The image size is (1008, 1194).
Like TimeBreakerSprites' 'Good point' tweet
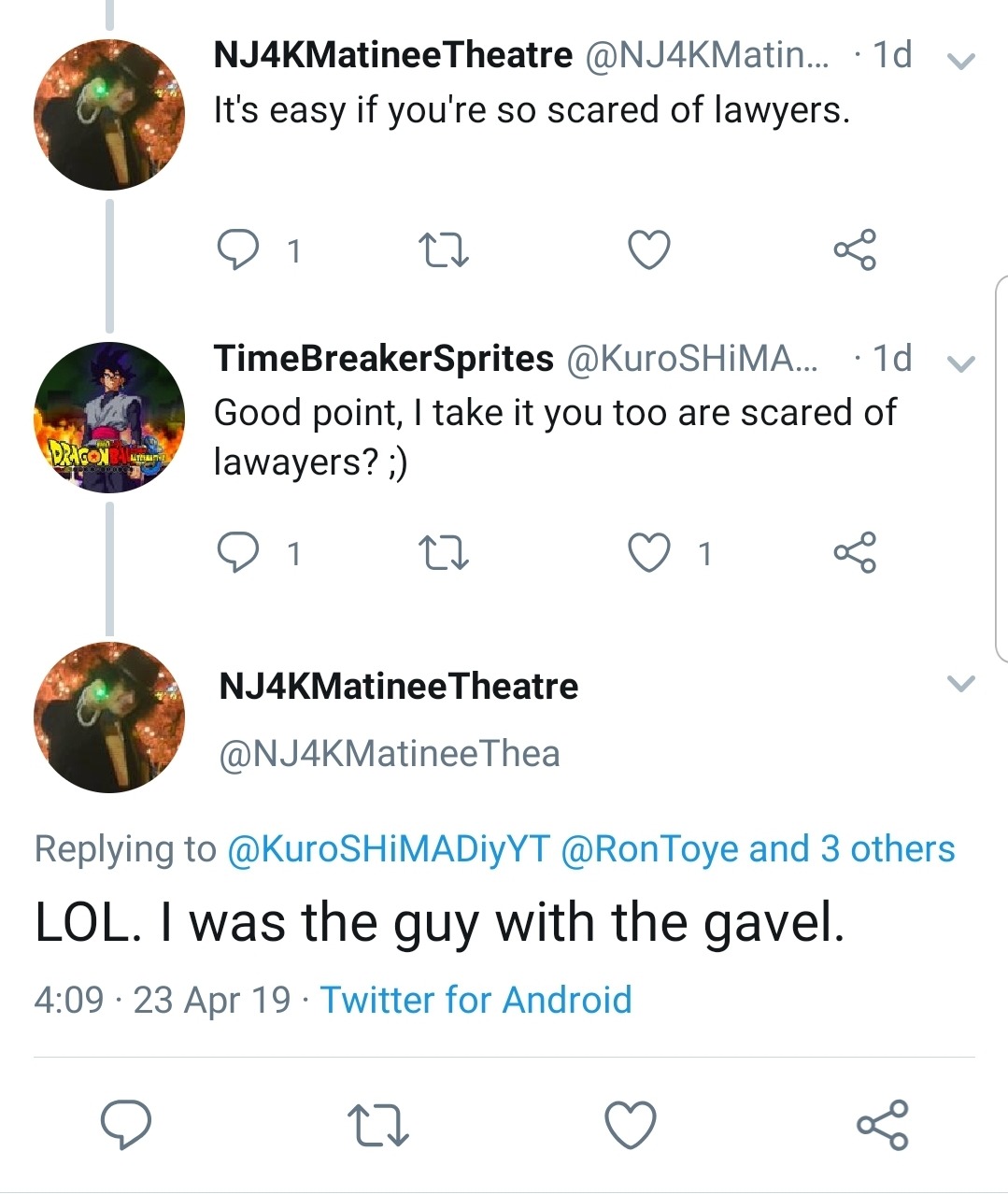648,553
